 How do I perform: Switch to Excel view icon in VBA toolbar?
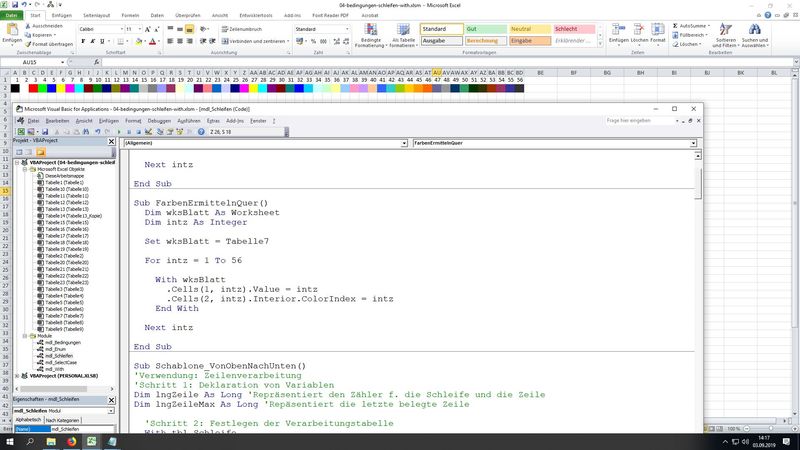tap(21, 132)
